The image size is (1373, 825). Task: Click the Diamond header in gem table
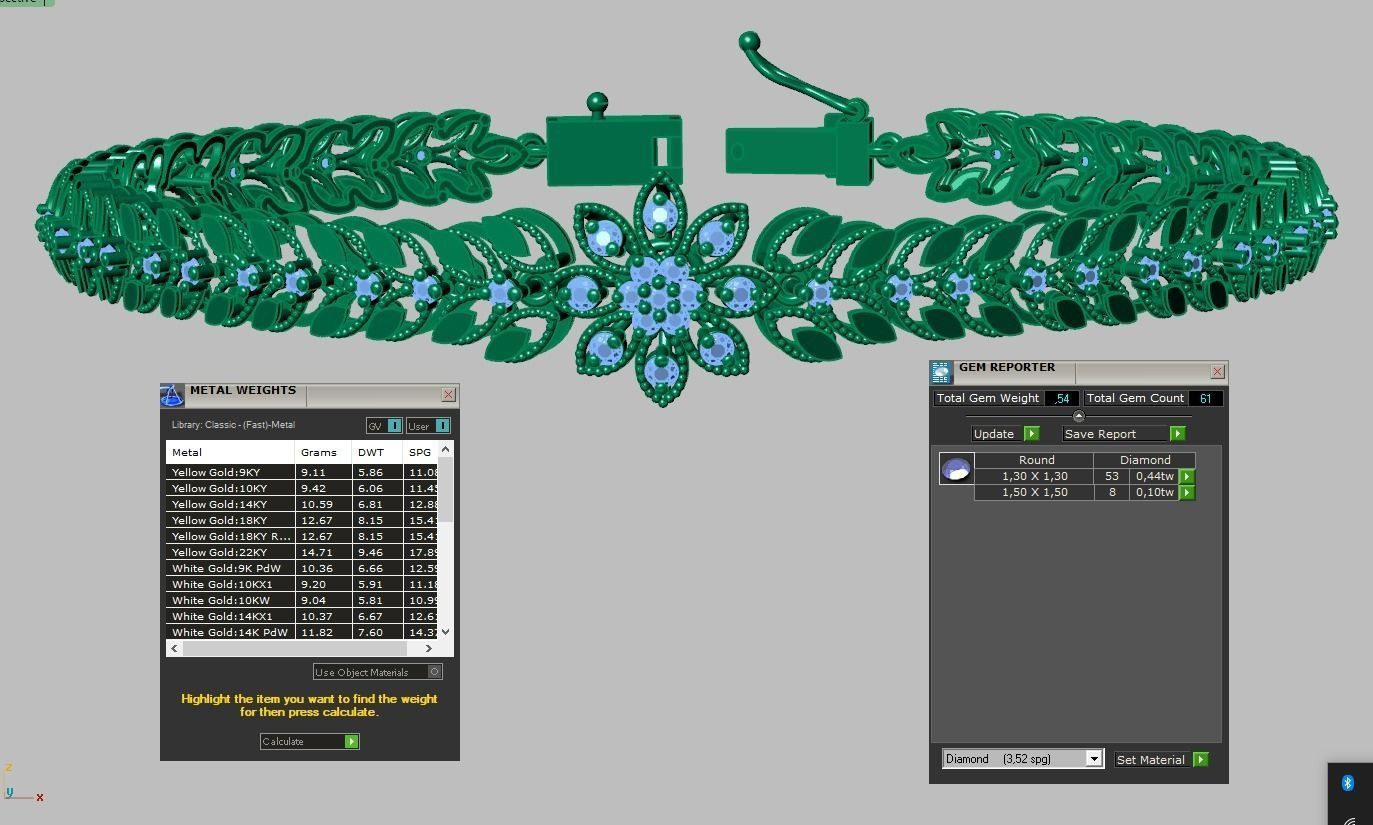click(1145, 460)
